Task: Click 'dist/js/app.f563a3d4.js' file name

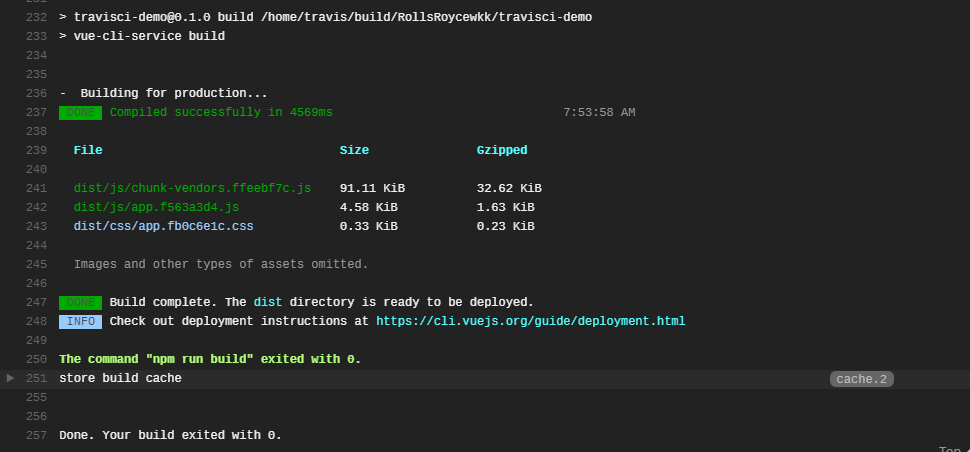Action: (157, 208)
